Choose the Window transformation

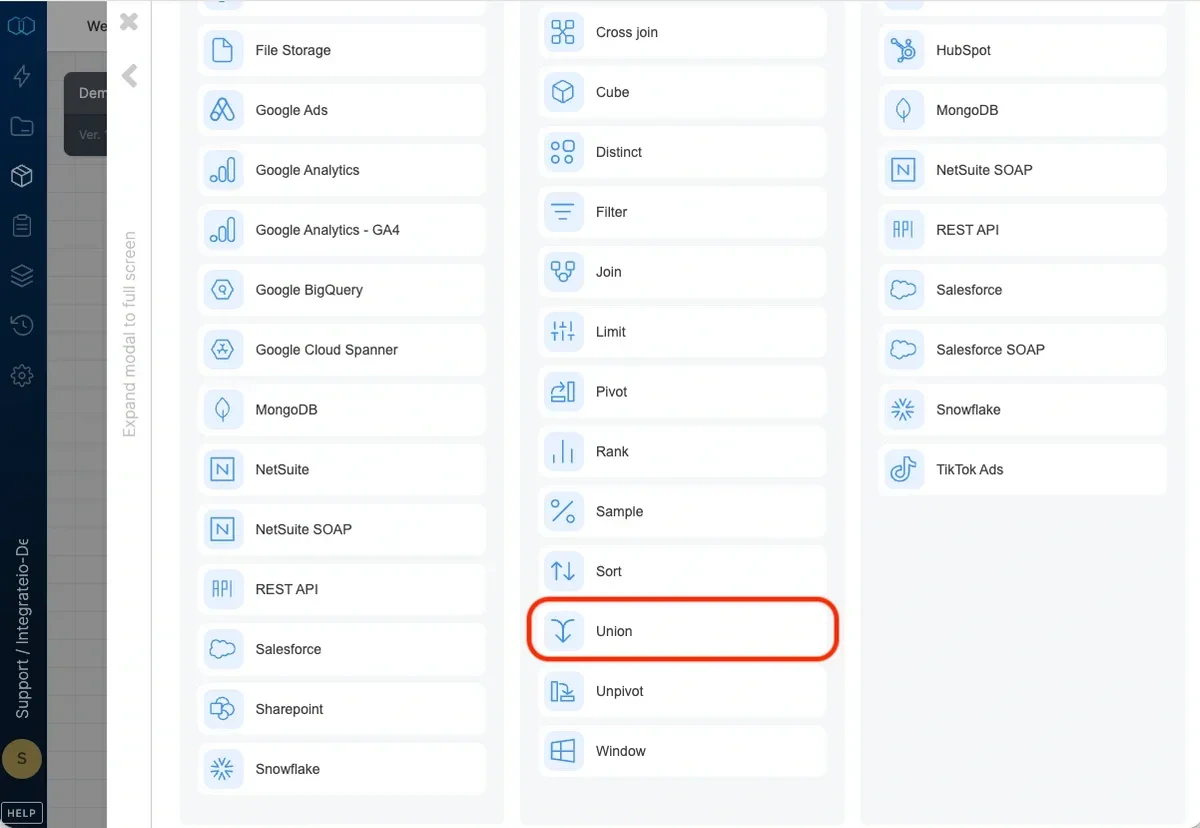[x=682, y=751]
